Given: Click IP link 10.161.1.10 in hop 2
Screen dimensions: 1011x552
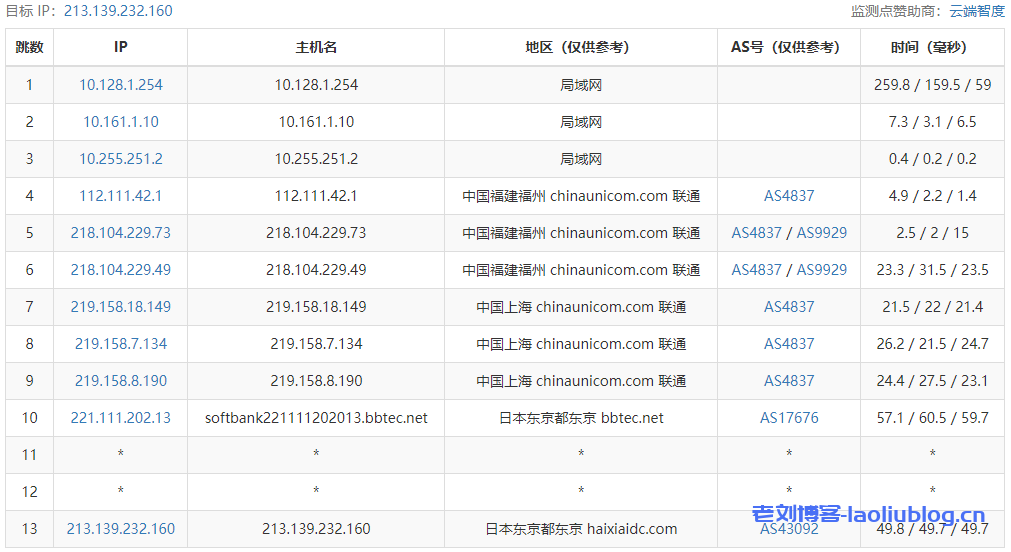Looking at the screenshot, I should point(120,122).
